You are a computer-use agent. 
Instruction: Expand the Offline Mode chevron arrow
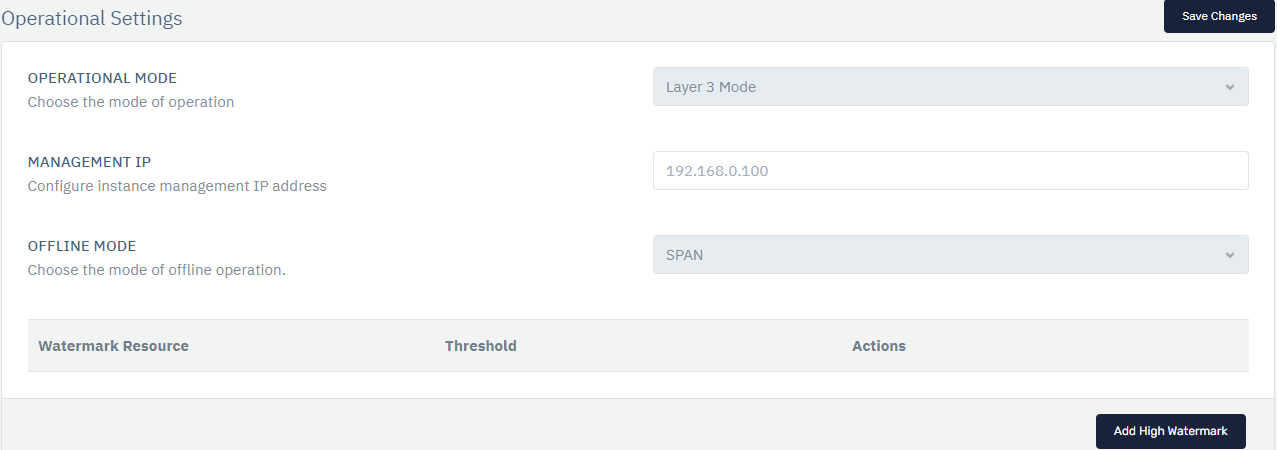[x=1230, y=255]
